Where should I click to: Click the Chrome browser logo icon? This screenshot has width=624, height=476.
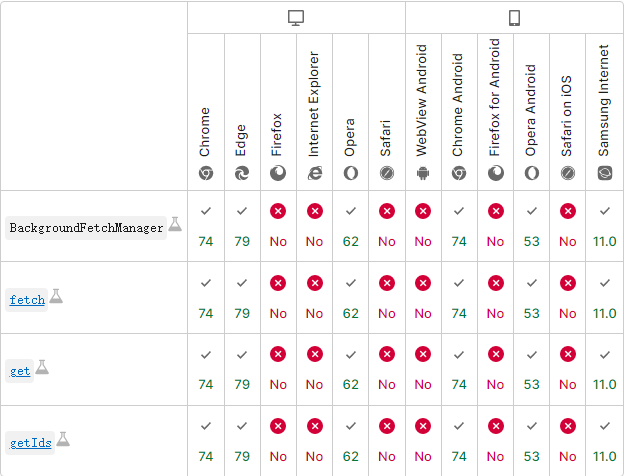[205, 173]
